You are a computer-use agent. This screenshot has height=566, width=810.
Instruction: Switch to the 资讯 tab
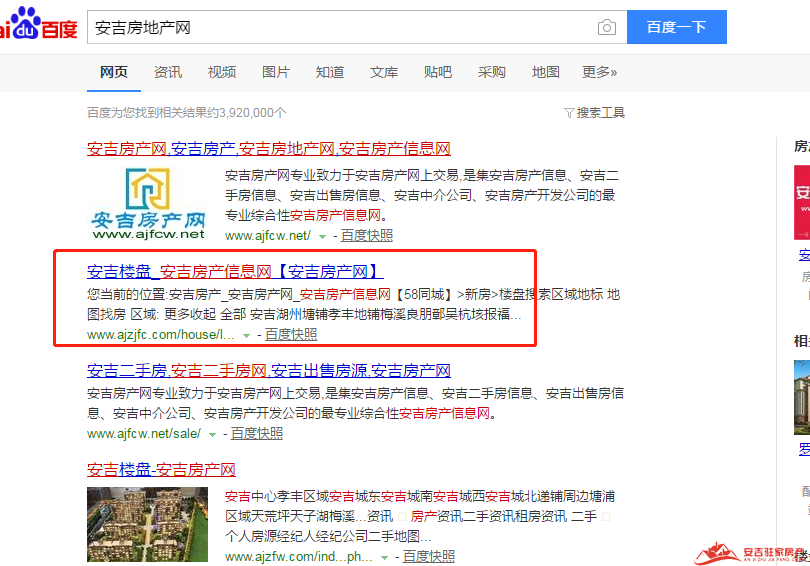(168, 72)
